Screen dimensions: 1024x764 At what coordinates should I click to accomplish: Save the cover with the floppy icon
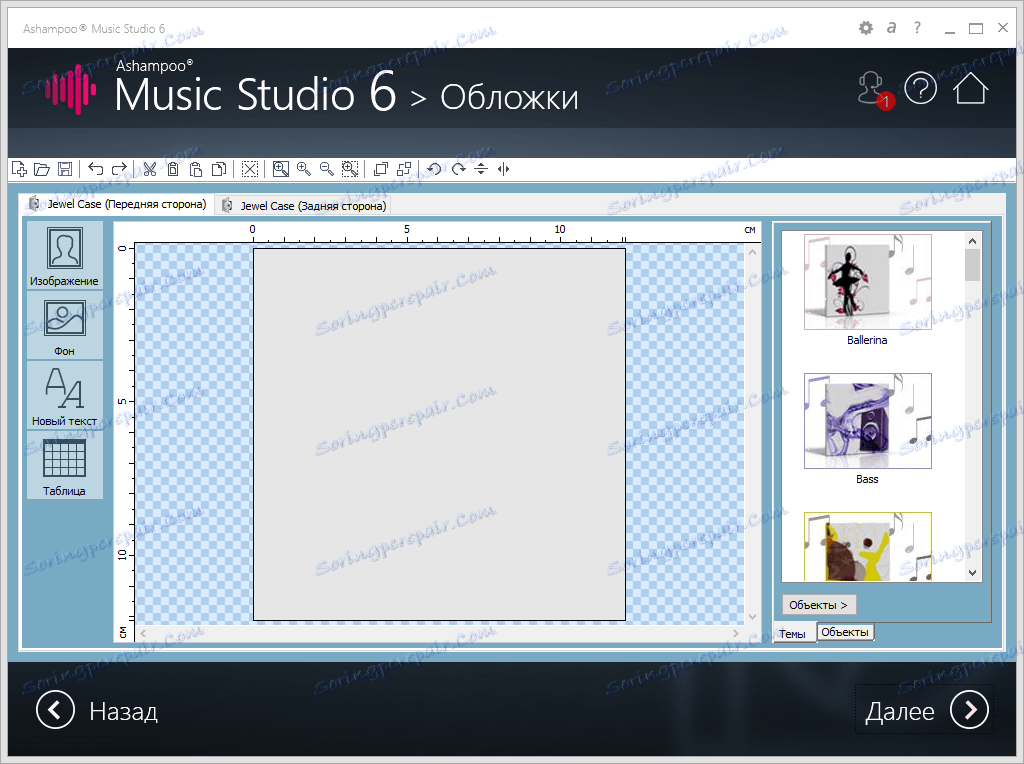click(65, 169)
